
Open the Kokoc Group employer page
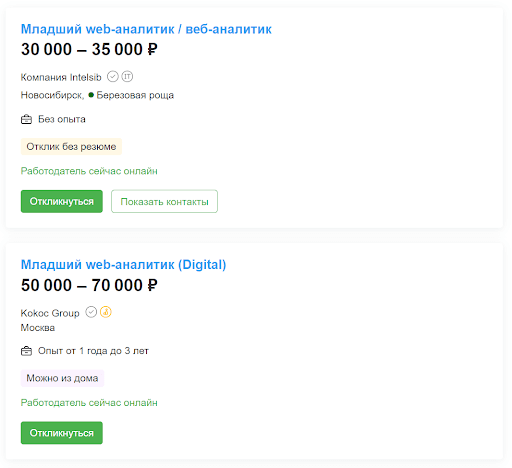tap(50, 313)
